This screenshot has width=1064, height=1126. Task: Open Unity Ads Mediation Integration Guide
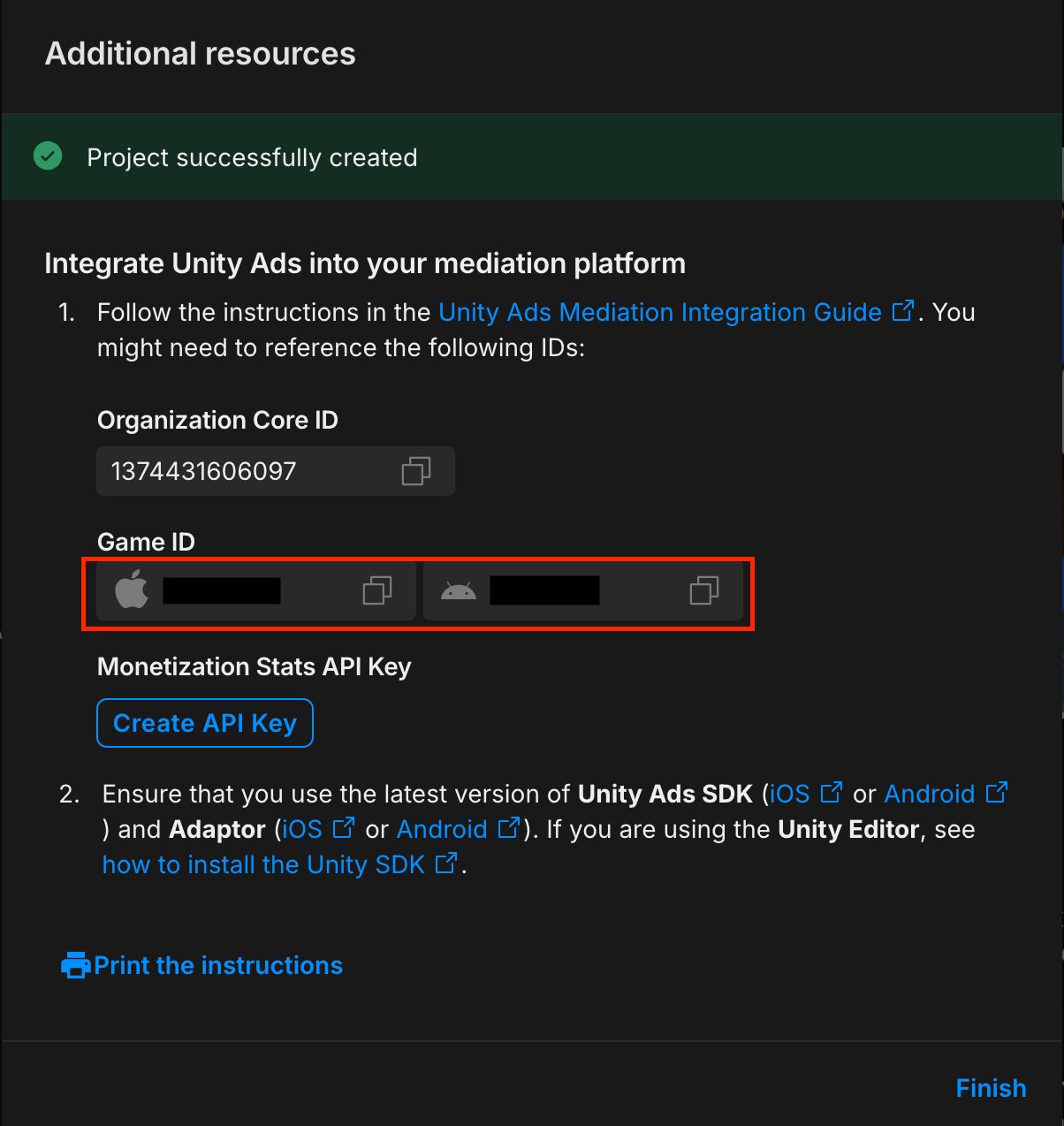[659, 312]
